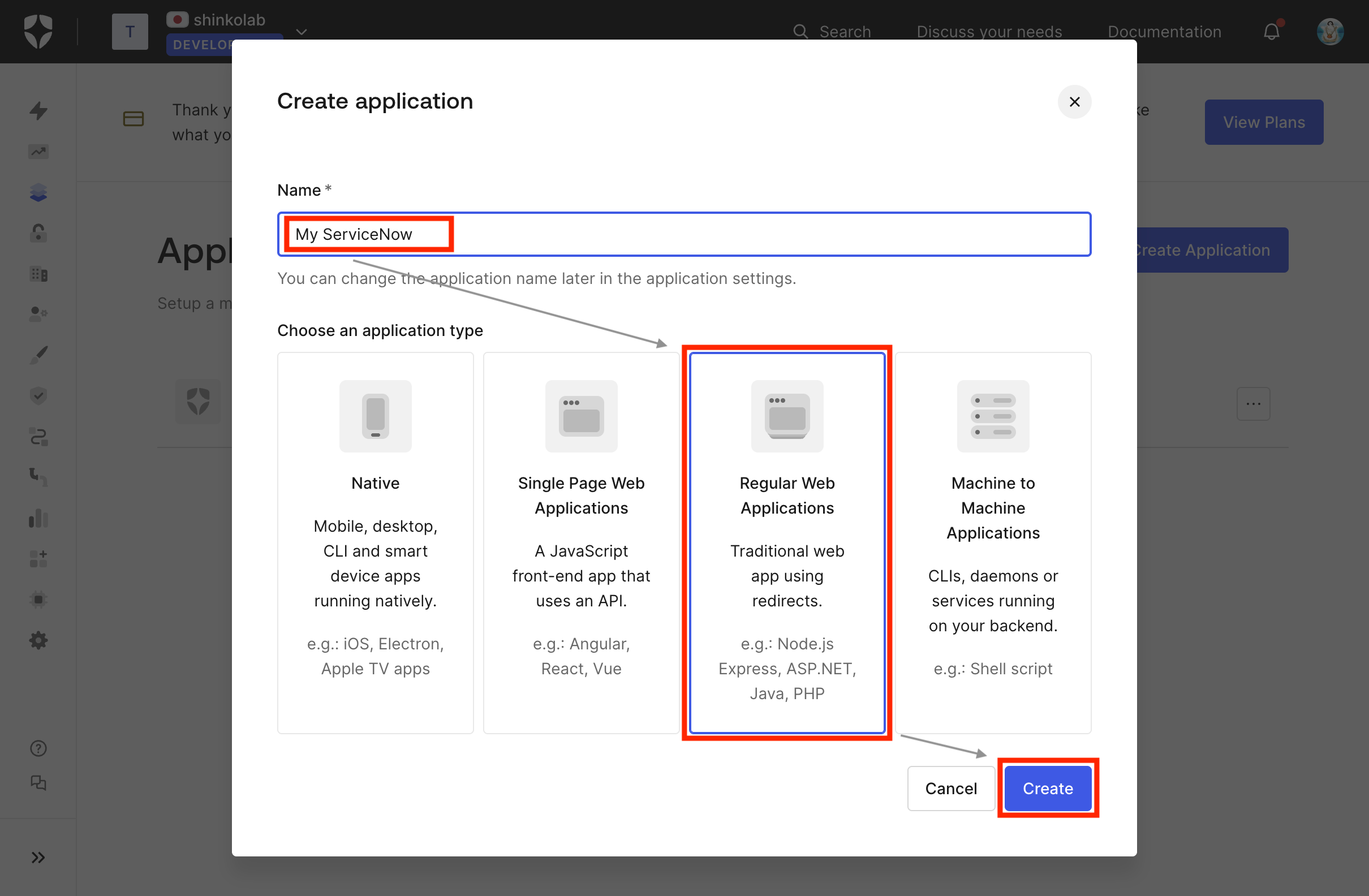The image size is (1369, 896).
Task: Open the Marketplace icon in sidebar
Action: point(38,559)
